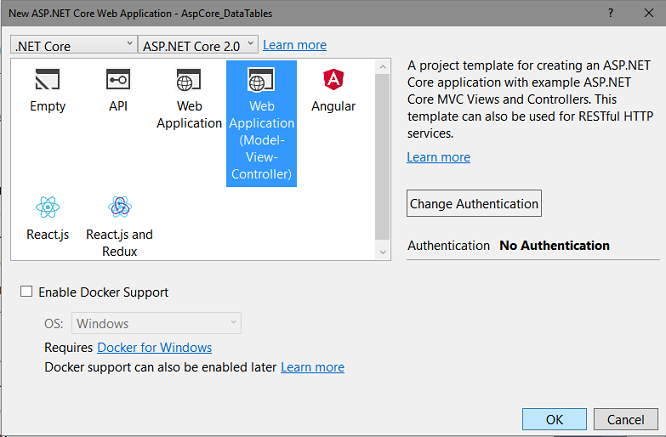Screen dimensions: 666x437
Task: Open Learn more link under template description
Action: tap(438, 157)
